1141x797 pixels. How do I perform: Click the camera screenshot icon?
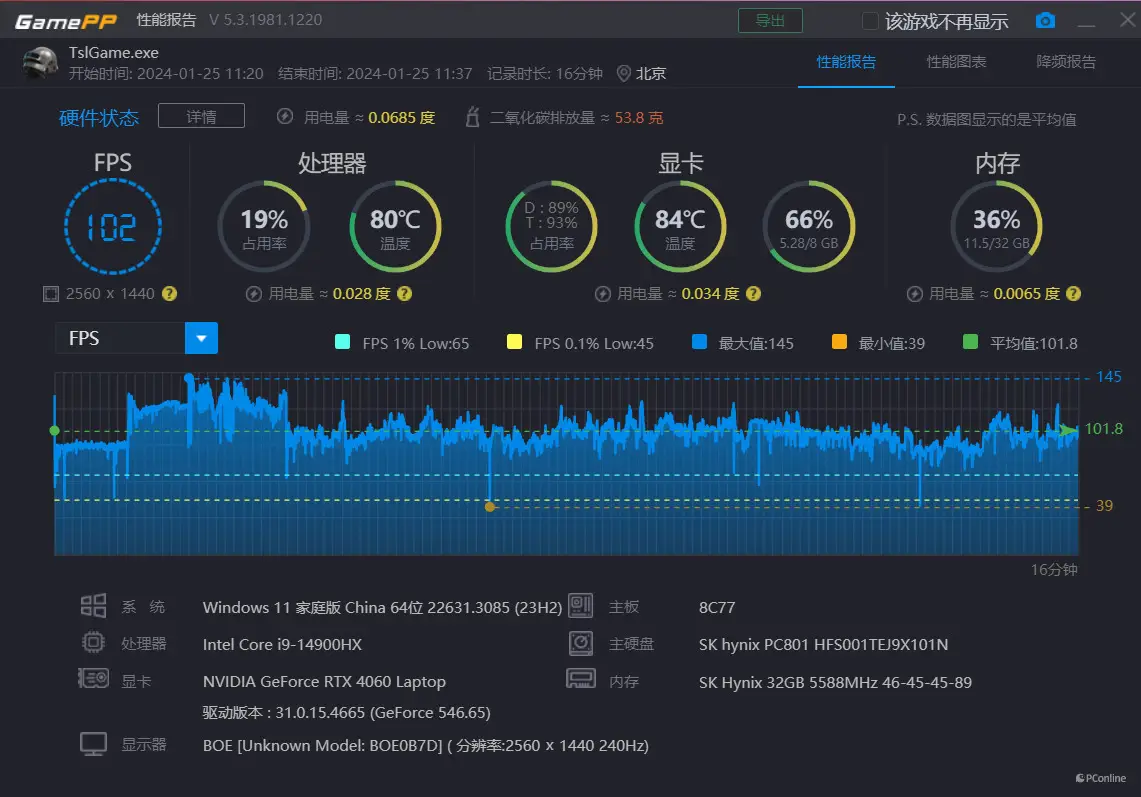pyautogui.click(x=1045, y=21)
